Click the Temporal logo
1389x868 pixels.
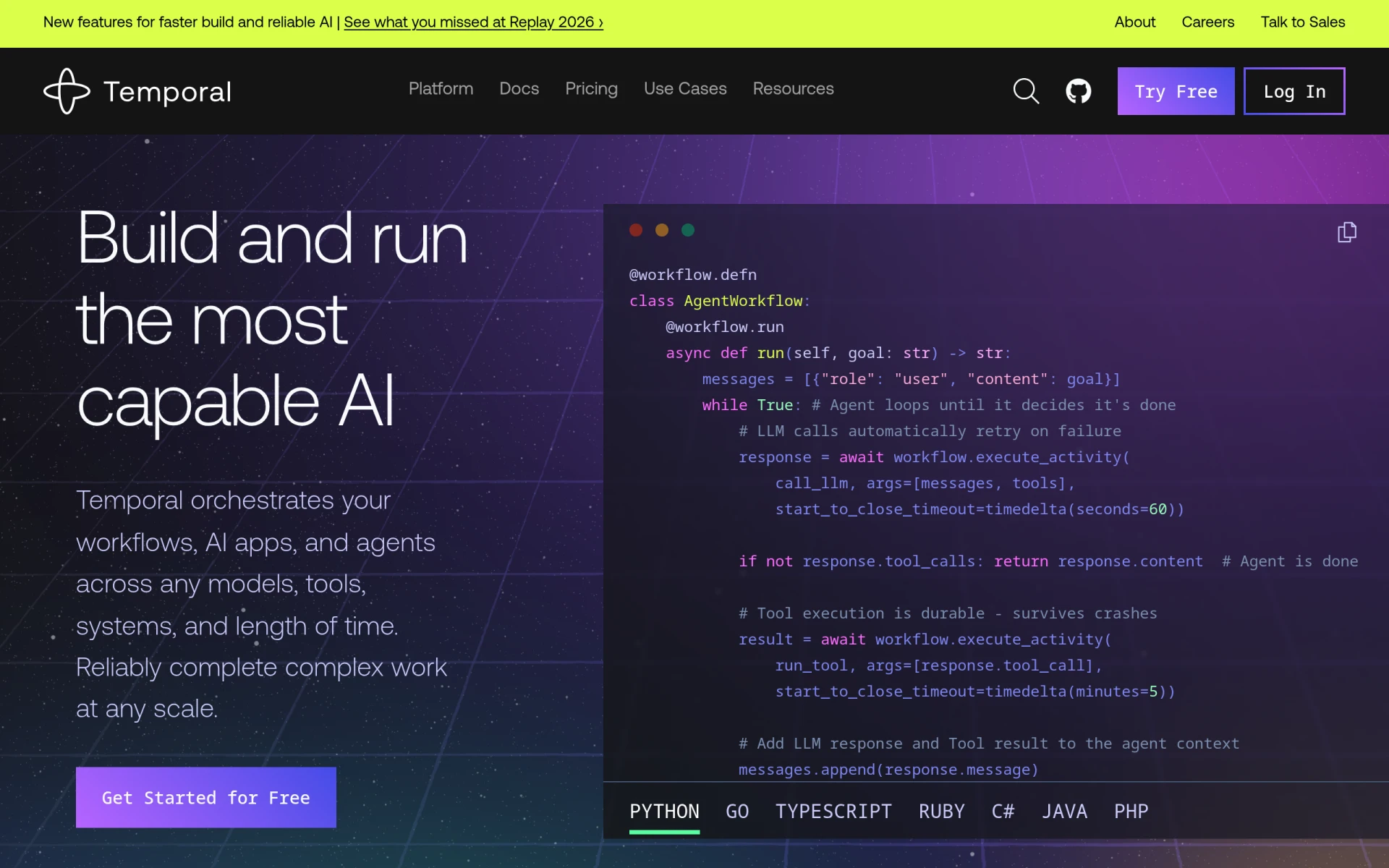click(x=137, y=91)
